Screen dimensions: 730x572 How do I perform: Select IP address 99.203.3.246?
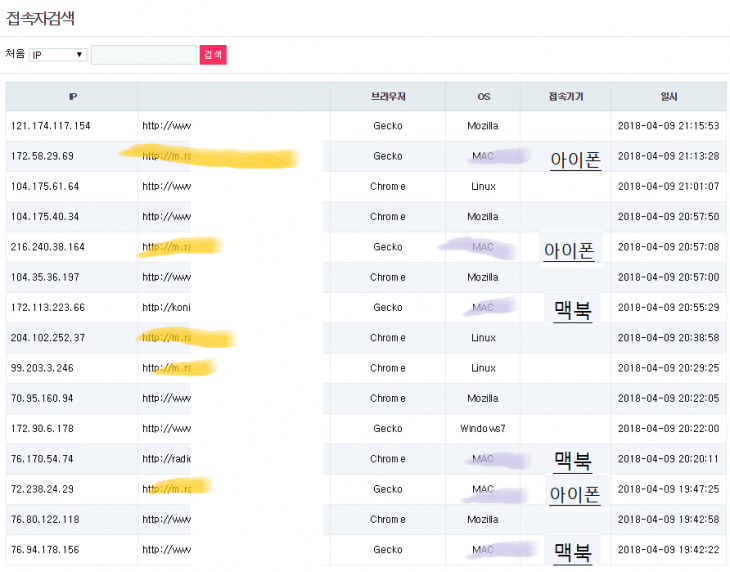[45, 368]
